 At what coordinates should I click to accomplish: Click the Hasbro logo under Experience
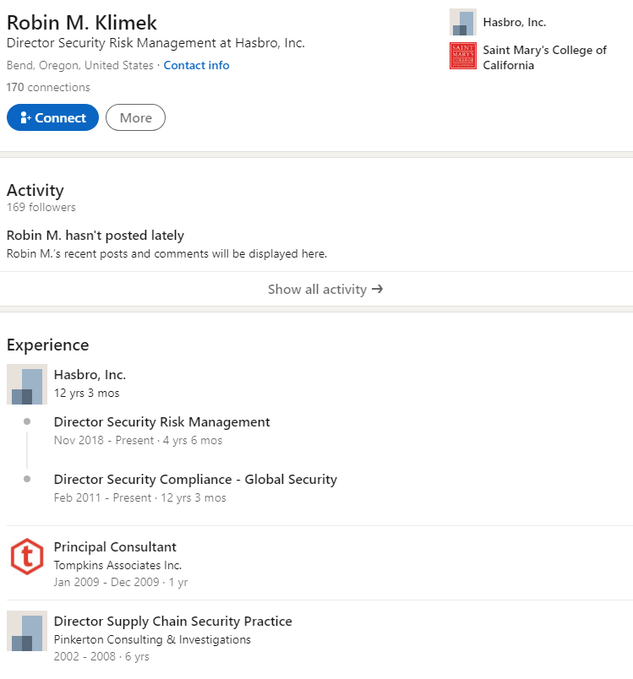point(26,384)
